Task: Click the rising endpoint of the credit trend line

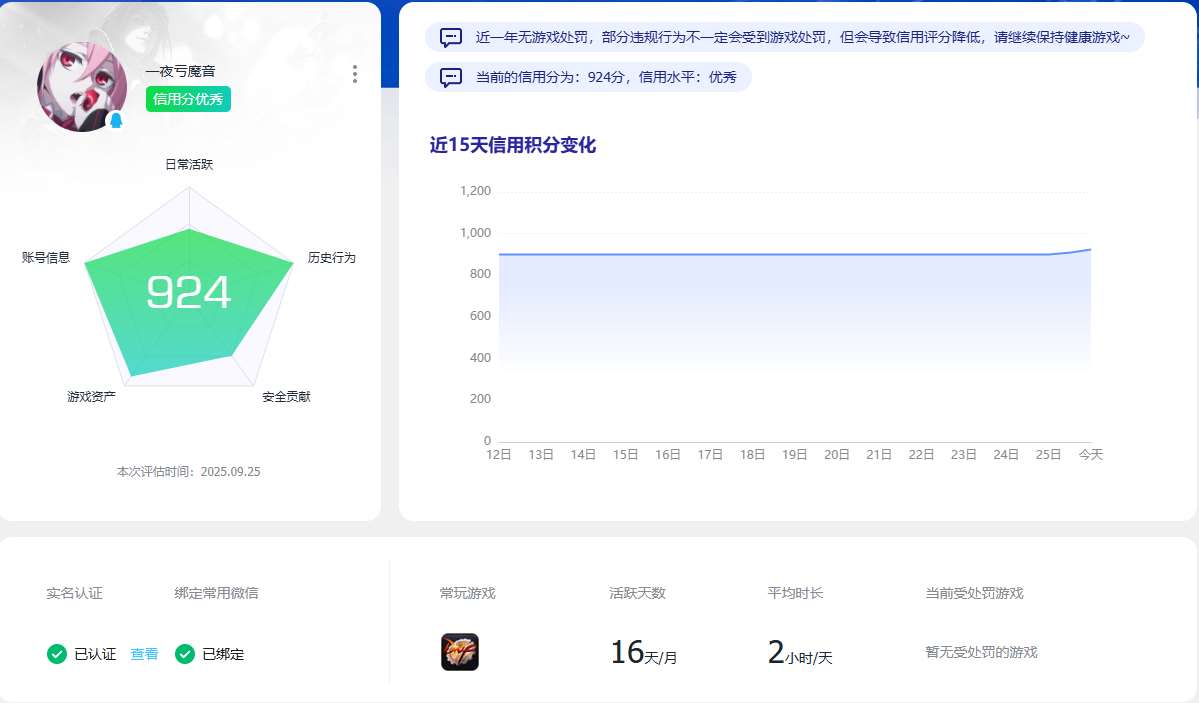Action: pyautogui.click(x=1090, y=251)
